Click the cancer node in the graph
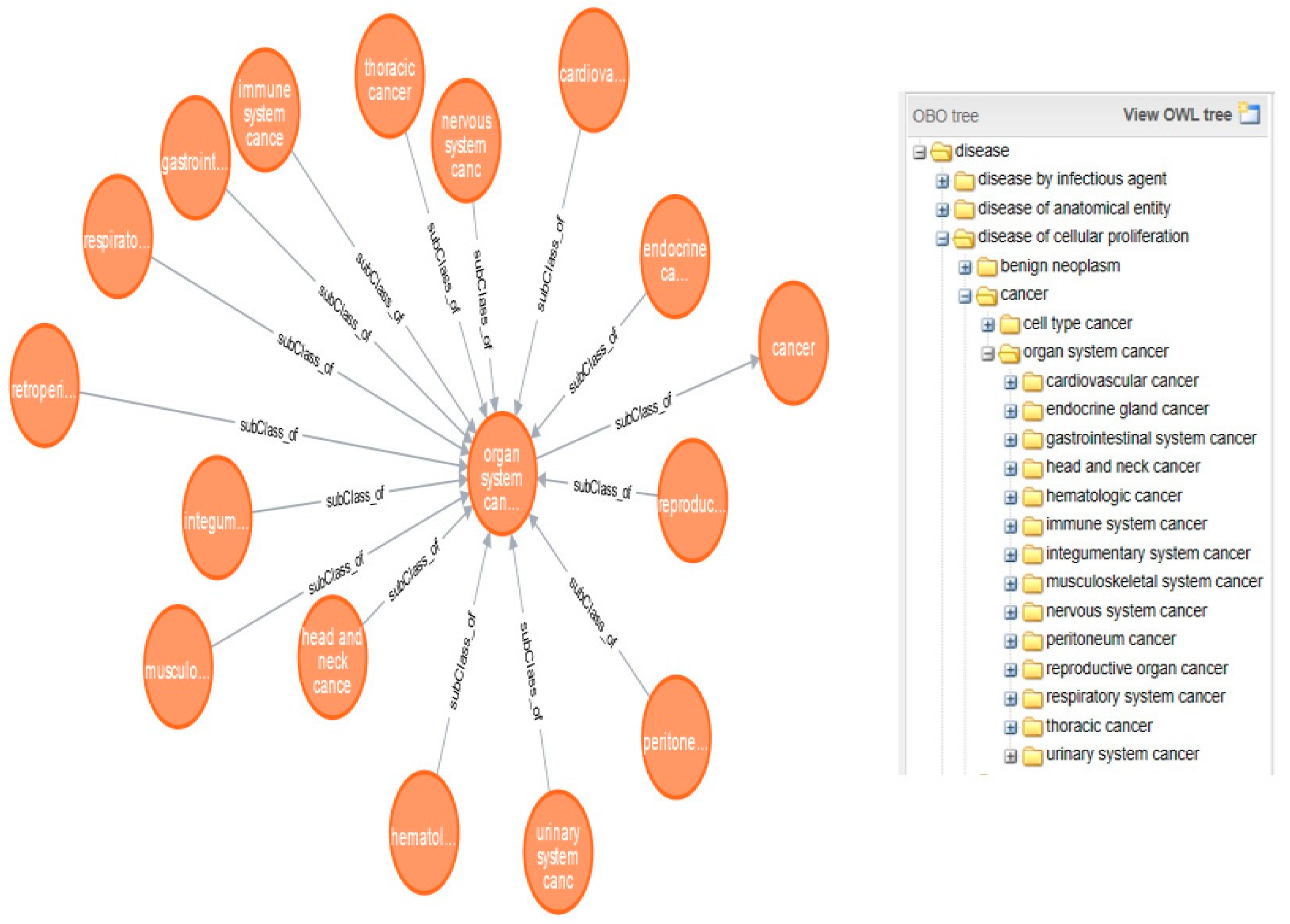The height and width of the screenshot is (924, 1290). click(793, 344)
